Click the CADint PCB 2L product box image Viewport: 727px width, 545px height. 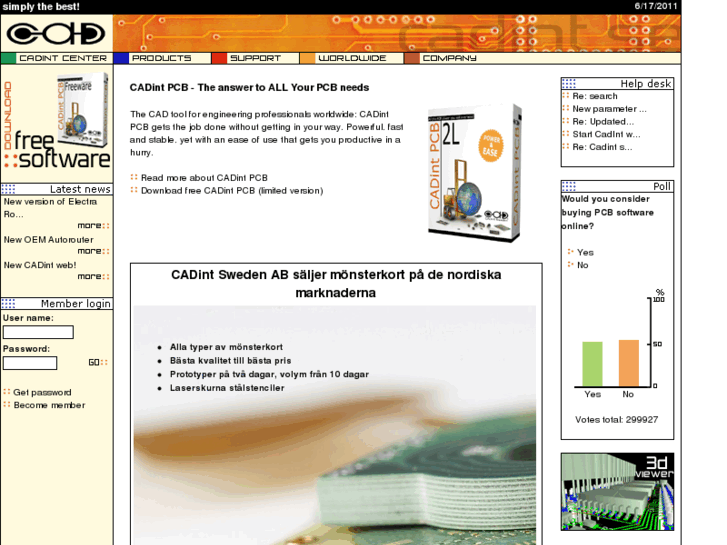tap(475, 173)
